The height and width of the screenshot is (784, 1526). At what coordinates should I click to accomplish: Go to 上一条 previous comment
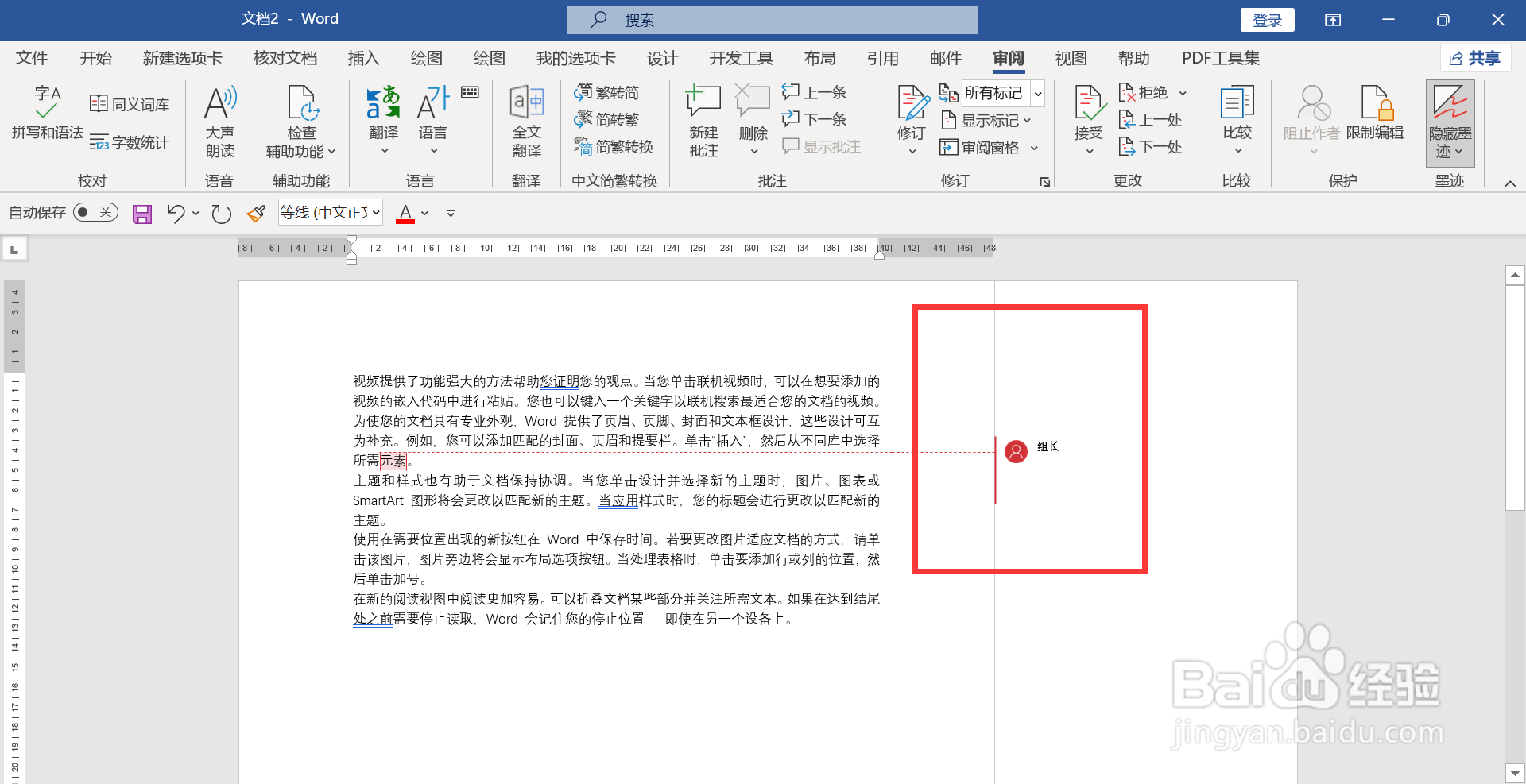(815, 93)
